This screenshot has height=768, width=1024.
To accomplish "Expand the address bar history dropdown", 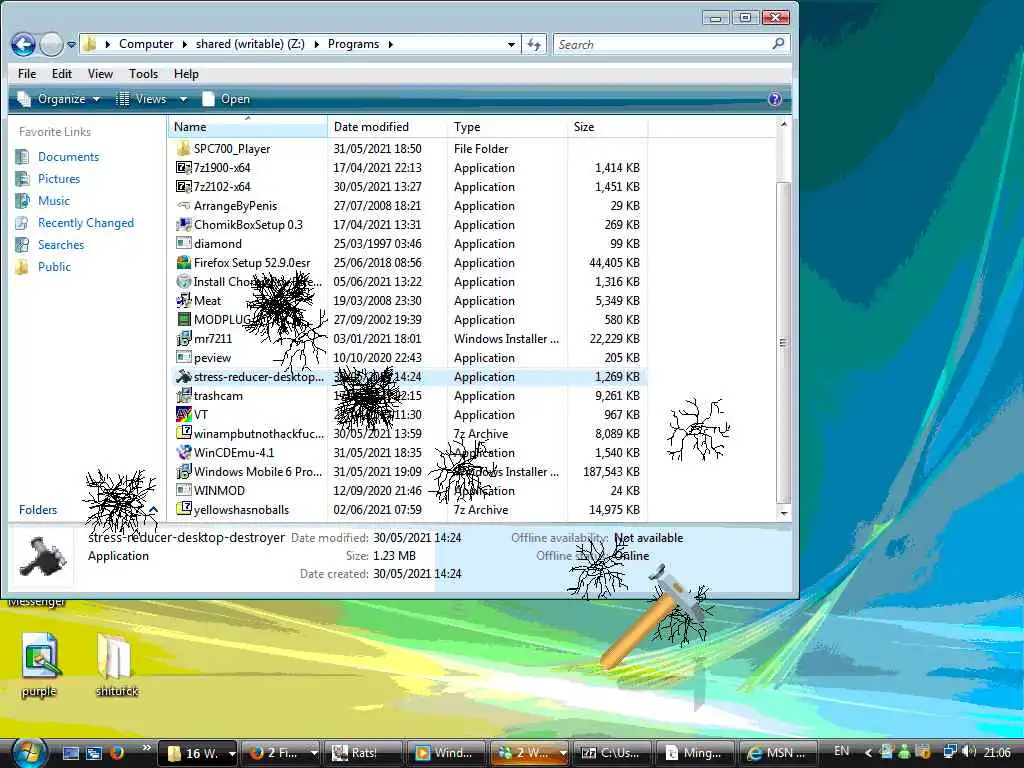I will point(511,44).
